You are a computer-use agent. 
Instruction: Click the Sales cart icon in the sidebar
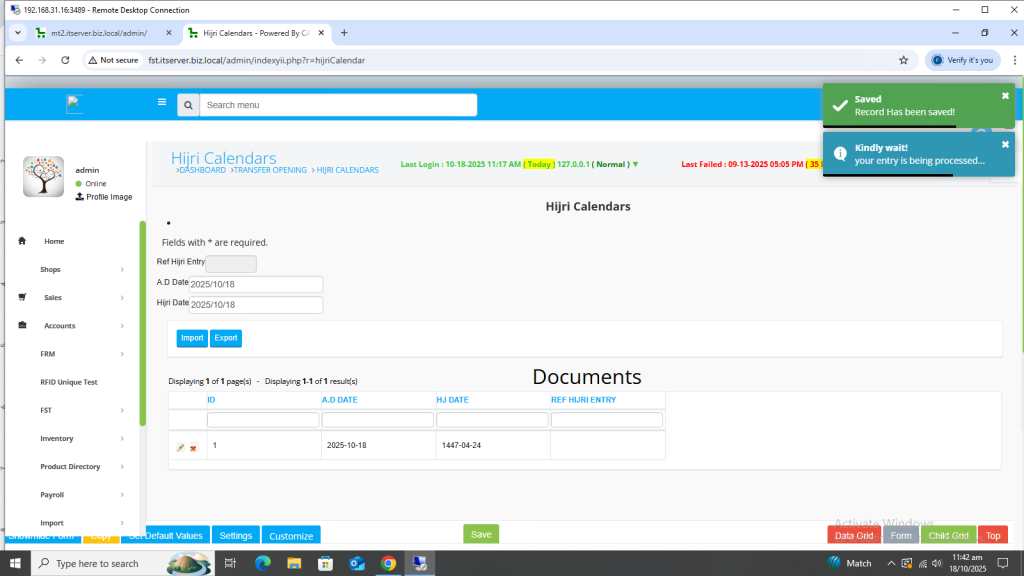coord(23,297)
